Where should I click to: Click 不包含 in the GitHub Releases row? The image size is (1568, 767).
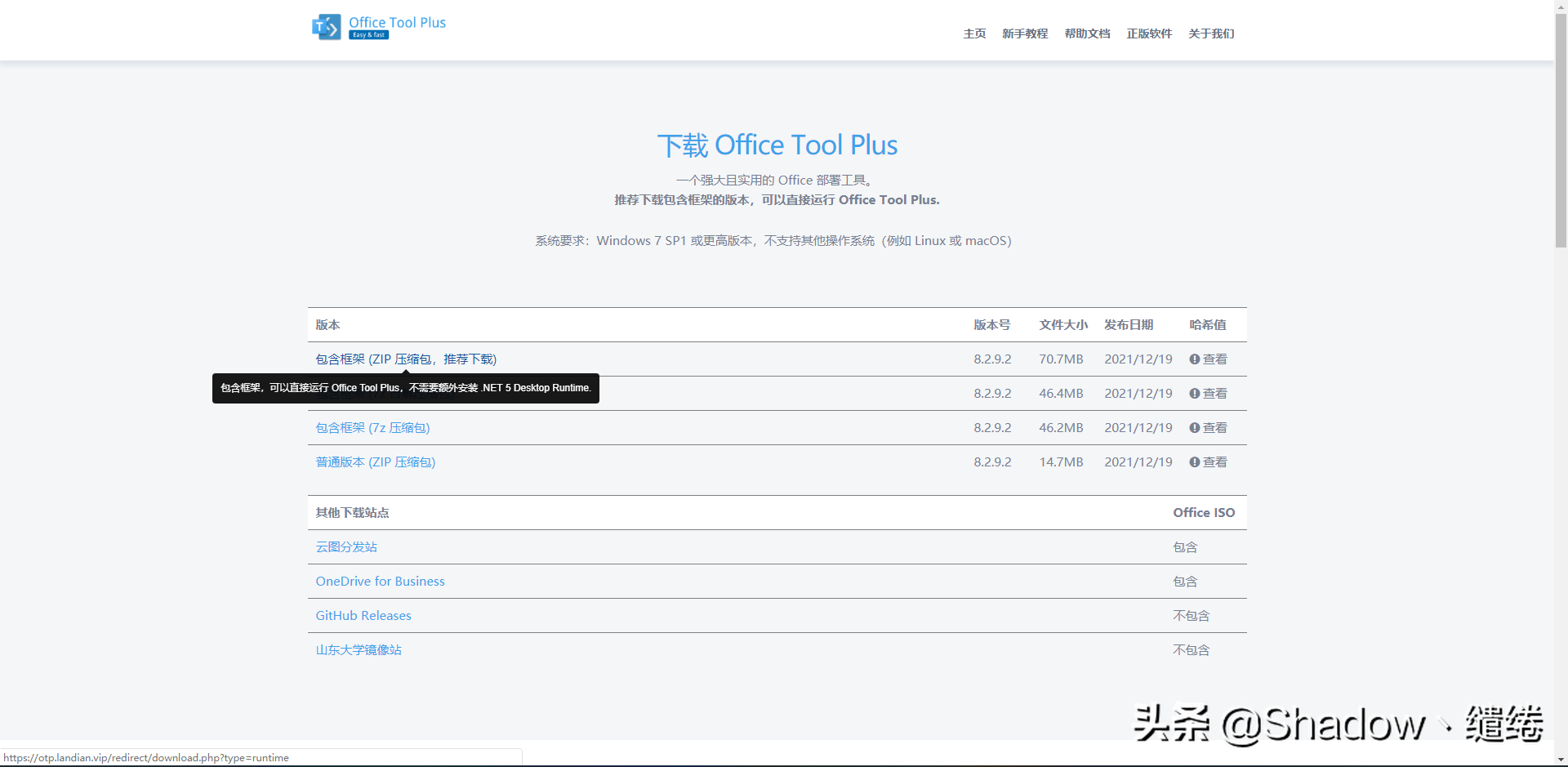(1191, 616)
